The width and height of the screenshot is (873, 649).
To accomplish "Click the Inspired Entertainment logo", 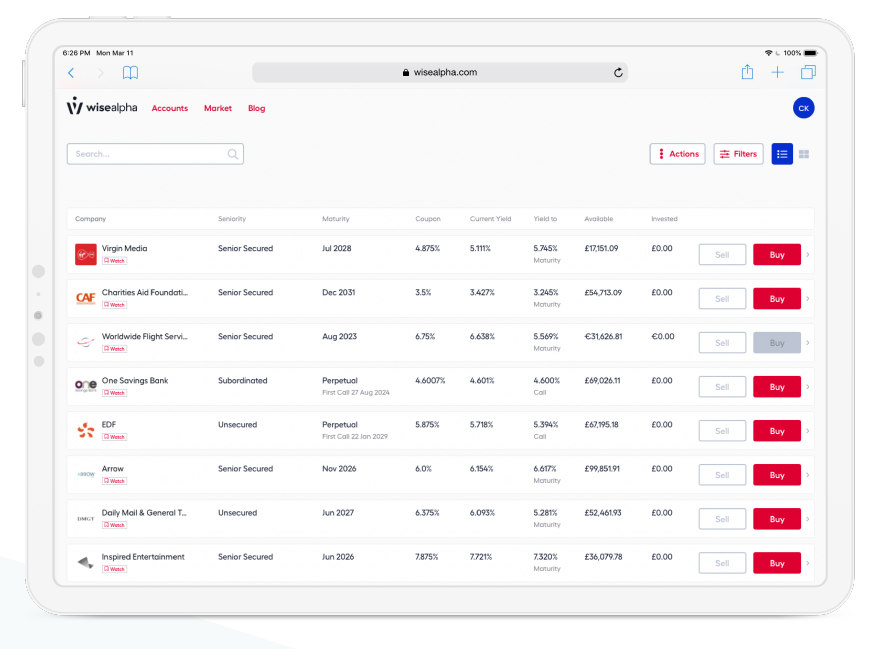I will (86, 563).
